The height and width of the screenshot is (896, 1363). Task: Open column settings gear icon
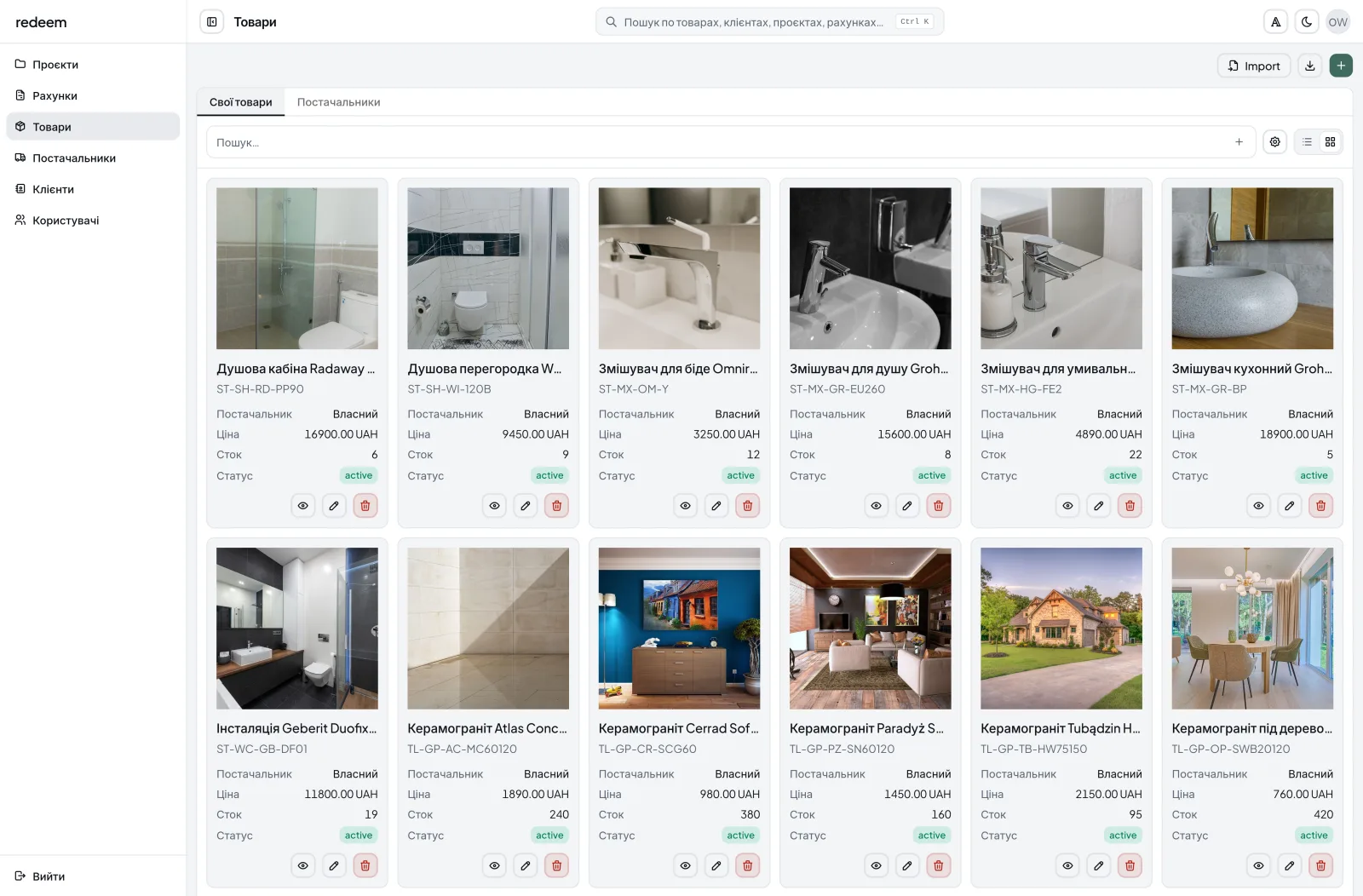tap(1274, 142)
